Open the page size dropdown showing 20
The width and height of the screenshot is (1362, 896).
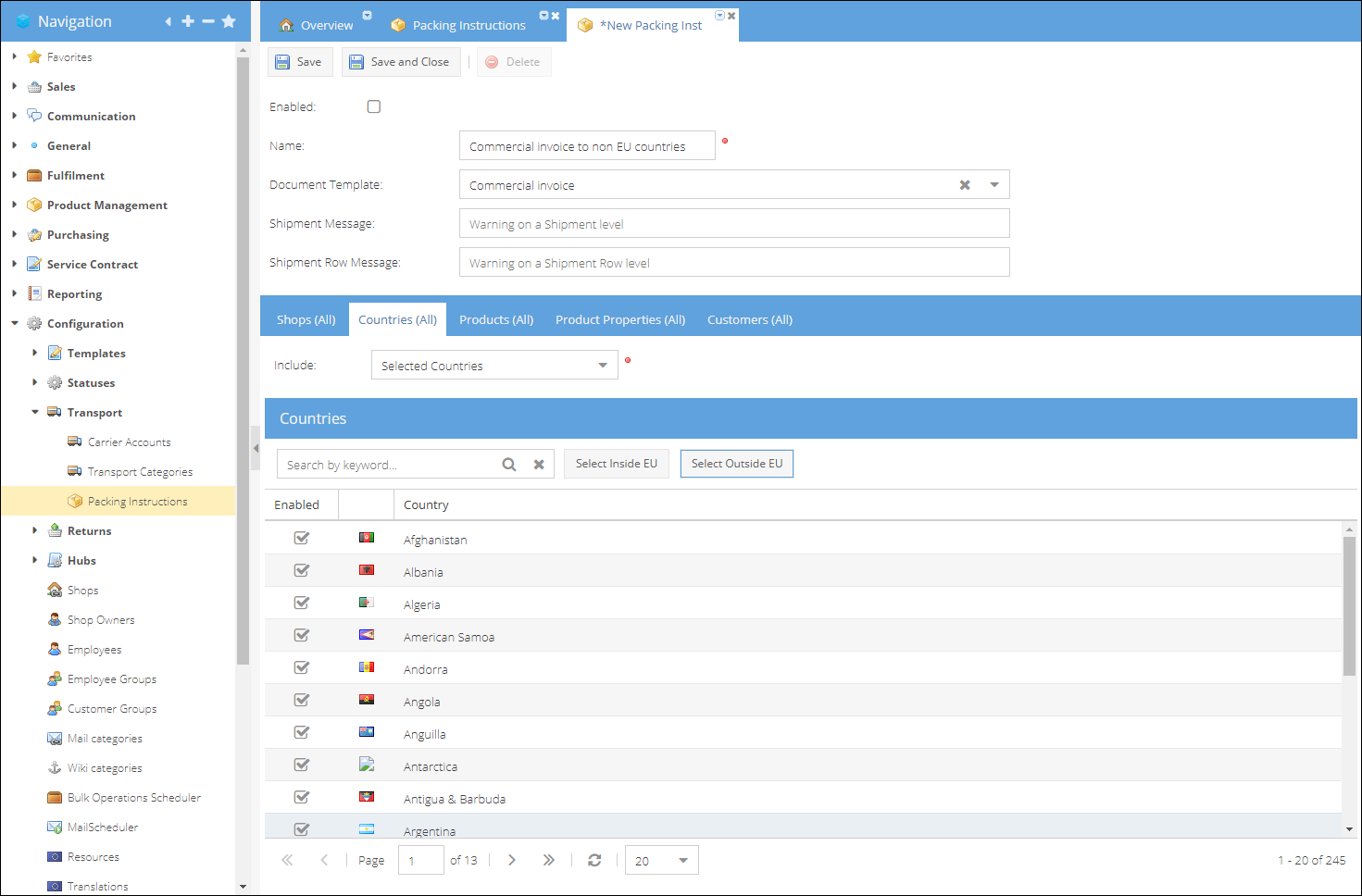point(662,860)
